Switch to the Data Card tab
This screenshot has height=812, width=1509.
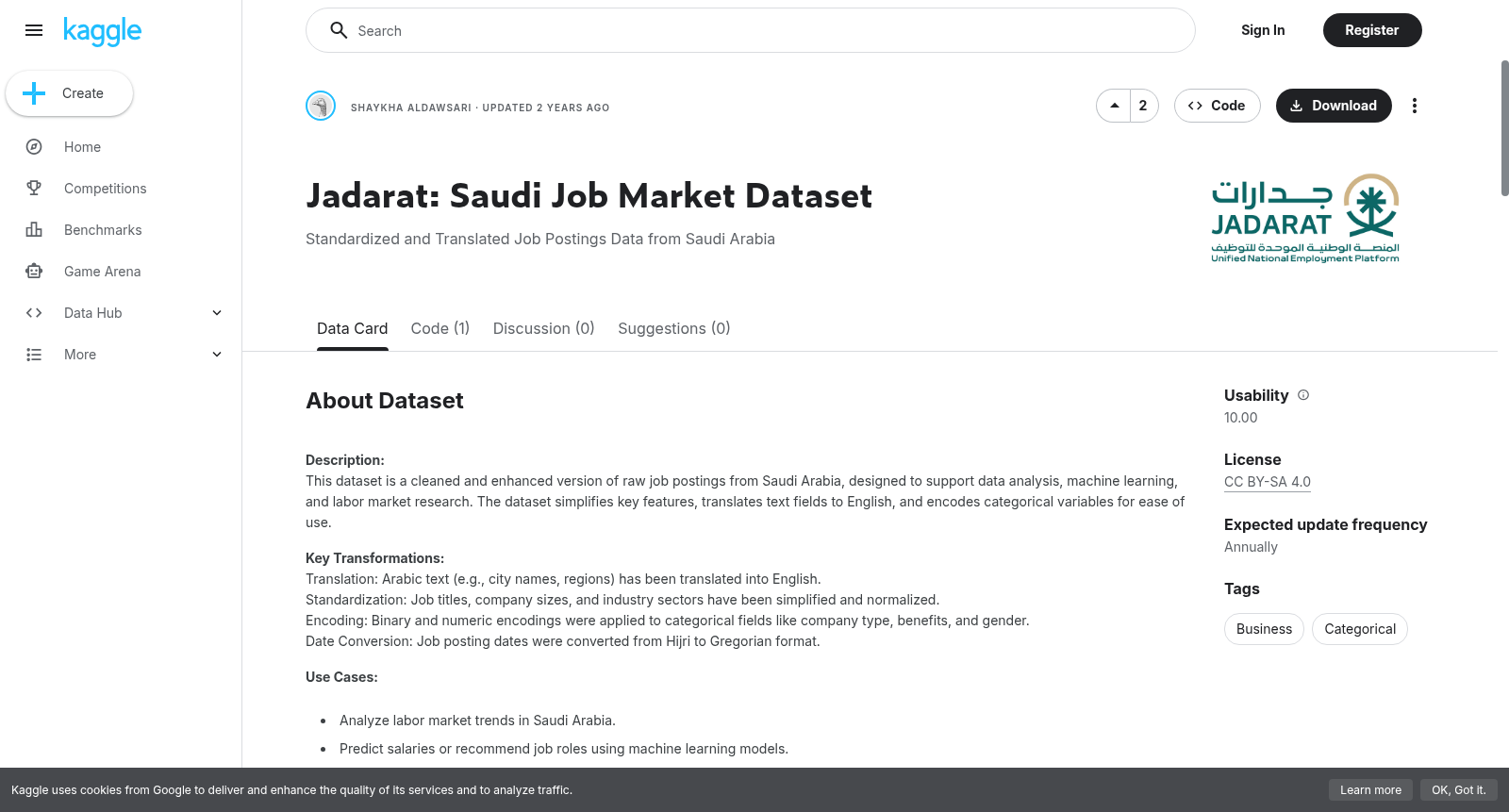[x=353, y=328]
